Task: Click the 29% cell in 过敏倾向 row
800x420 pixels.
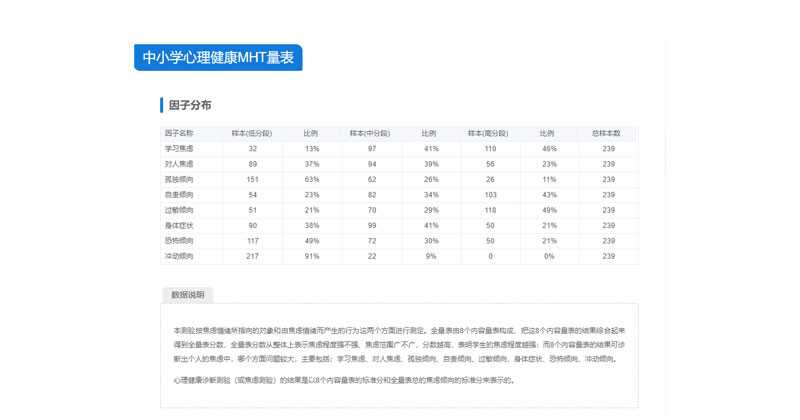Action: tap(431, 210)
